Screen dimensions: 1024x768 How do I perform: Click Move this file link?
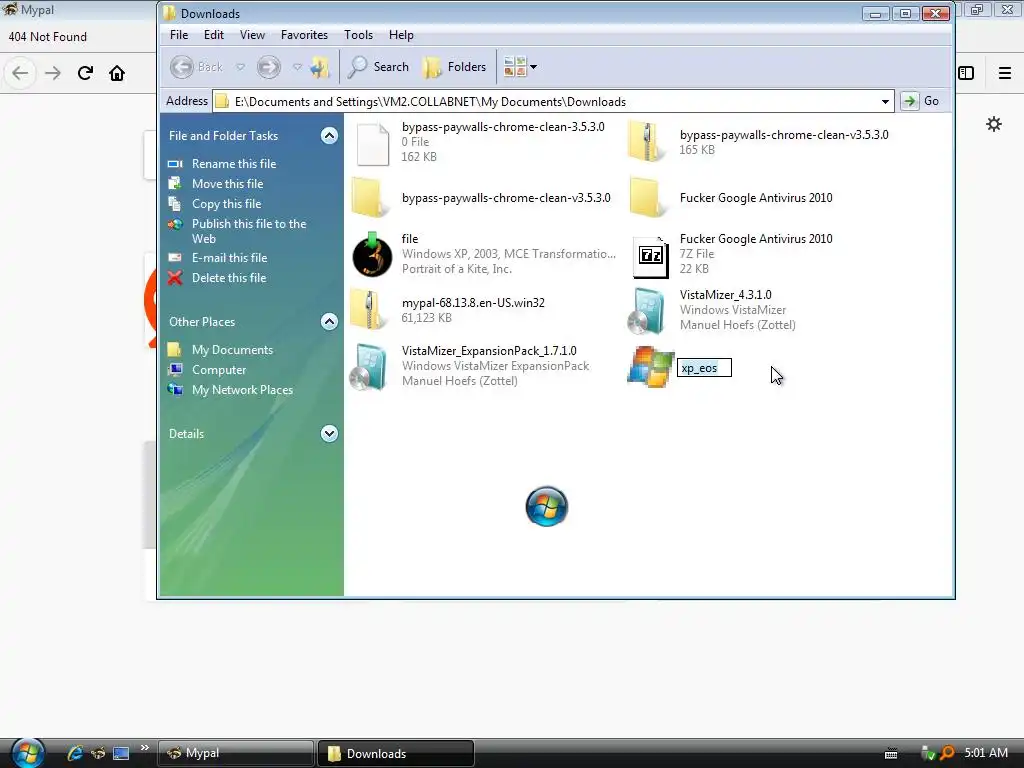pos(227,184)
